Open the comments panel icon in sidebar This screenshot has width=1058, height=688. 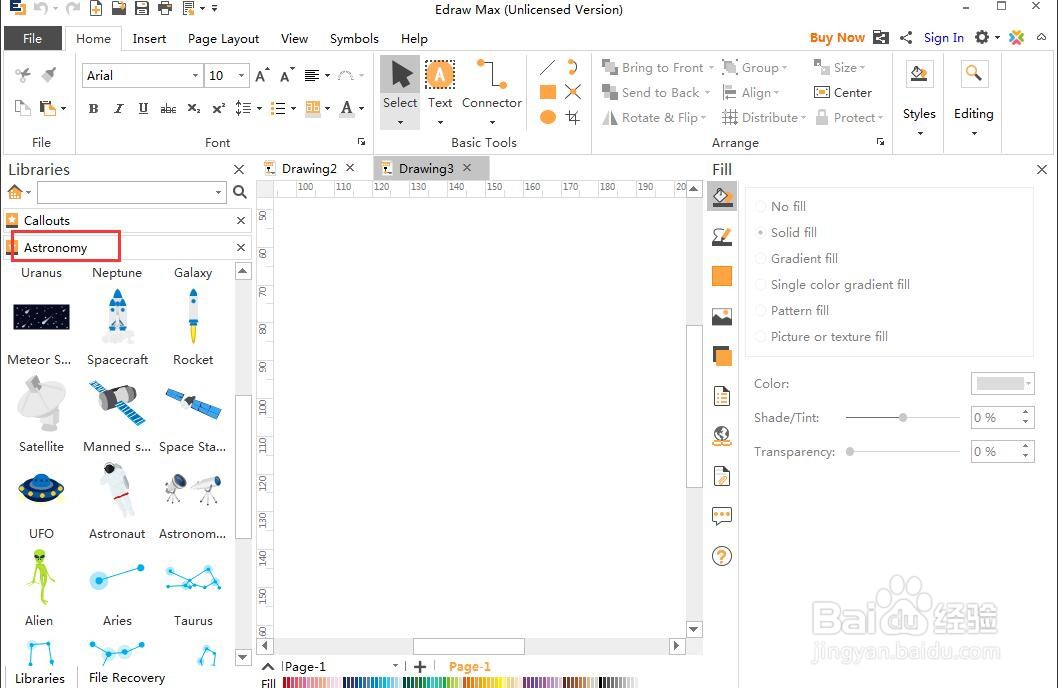click(722, 517)
